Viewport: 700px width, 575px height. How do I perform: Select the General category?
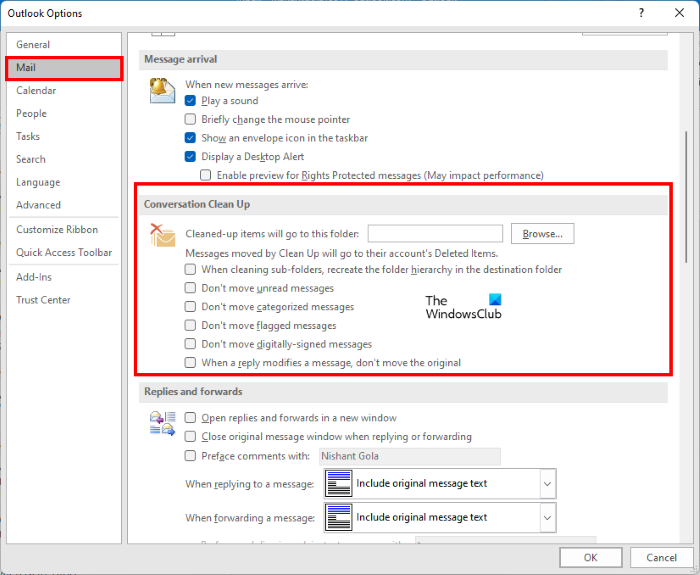click(64, 45)
